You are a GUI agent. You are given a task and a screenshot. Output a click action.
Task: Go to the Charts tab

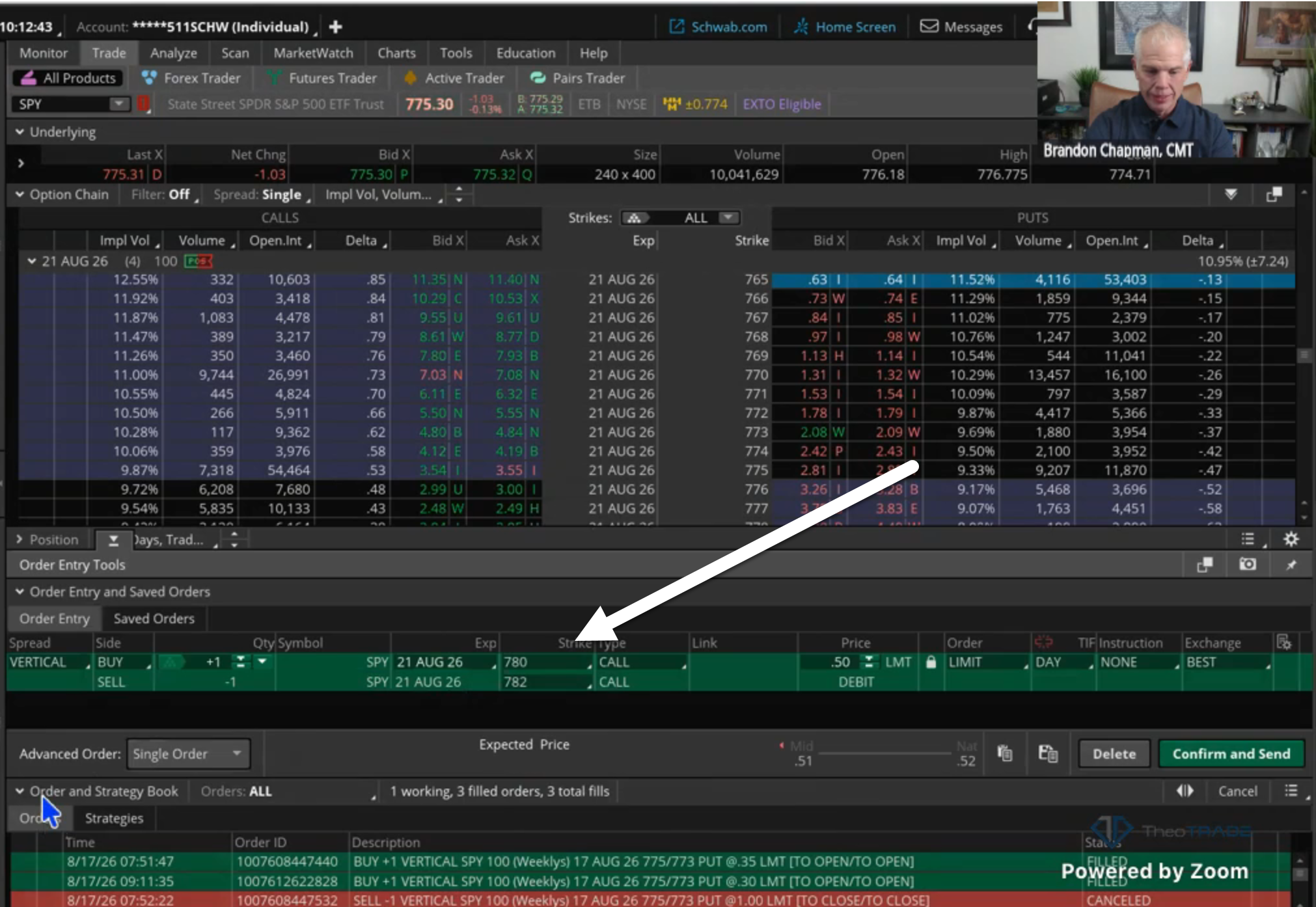396,53
